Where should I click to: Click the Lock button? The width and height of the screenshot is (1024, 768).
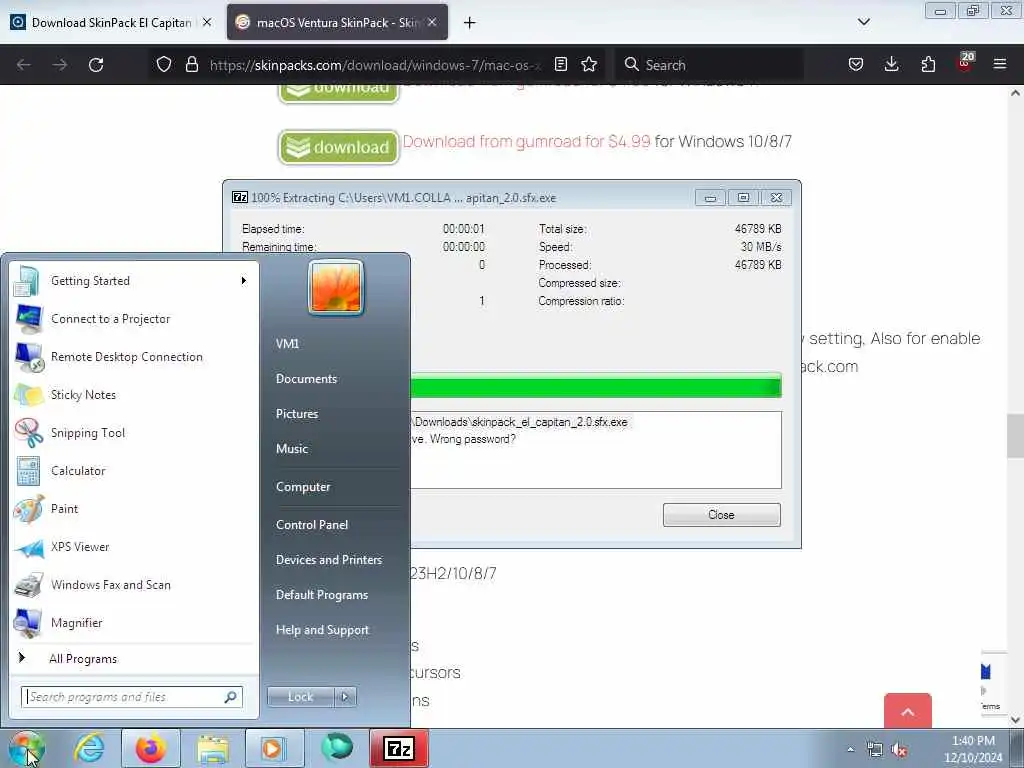[x=300, y=697]
